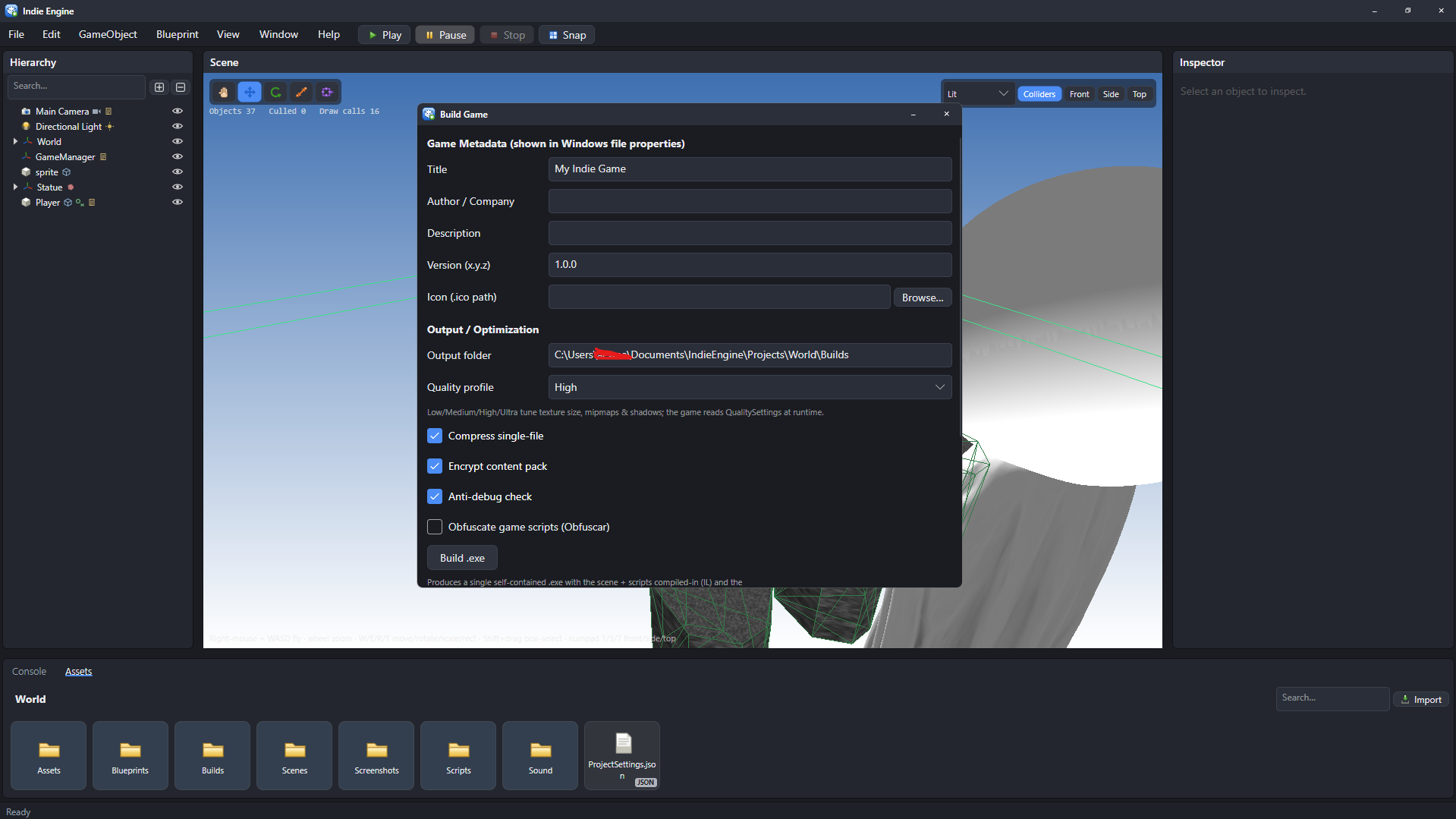Disable the Anti-debug check option

click(435, 496)
